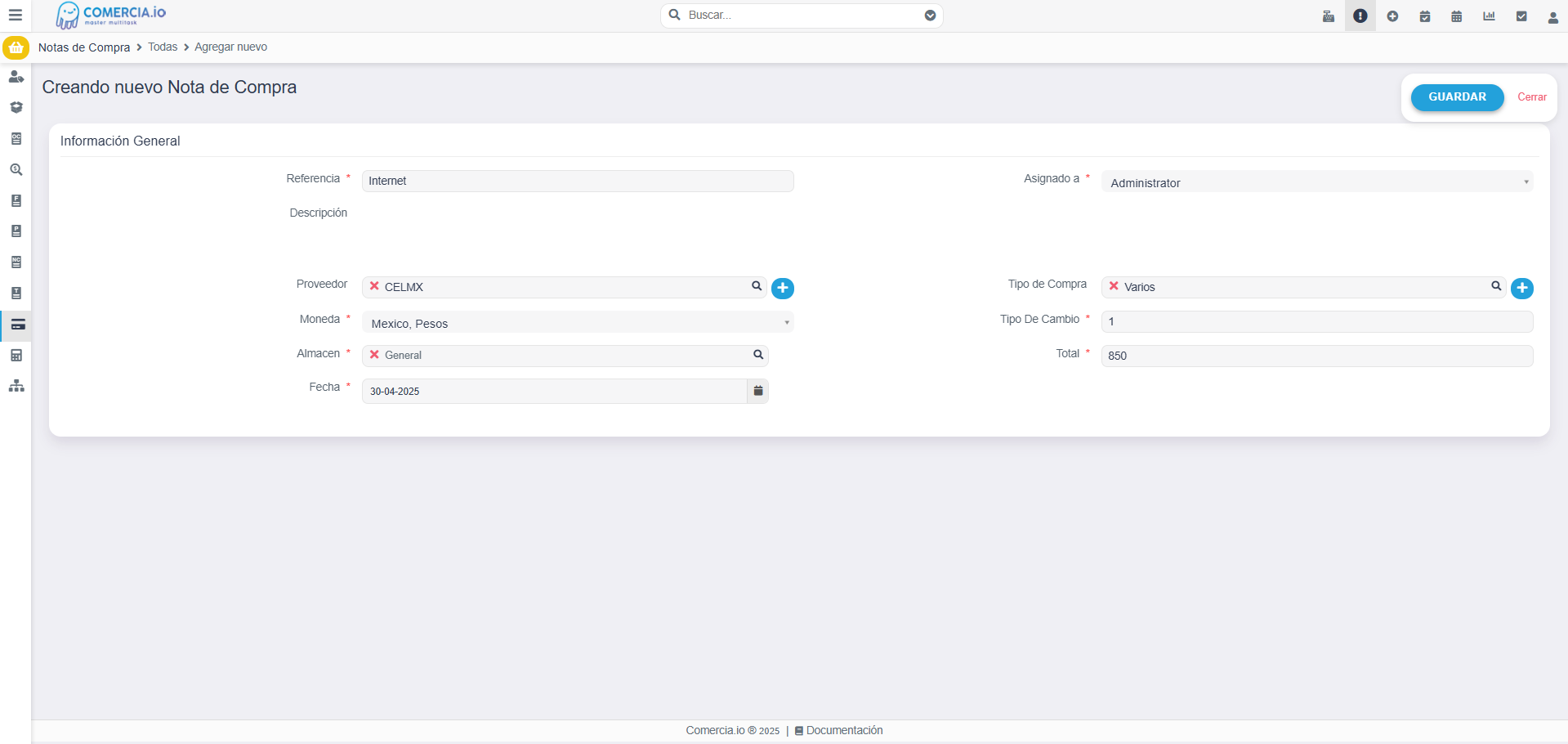
Task: Open the open-box products sidebar icon
Action: [x=16, y=108]
